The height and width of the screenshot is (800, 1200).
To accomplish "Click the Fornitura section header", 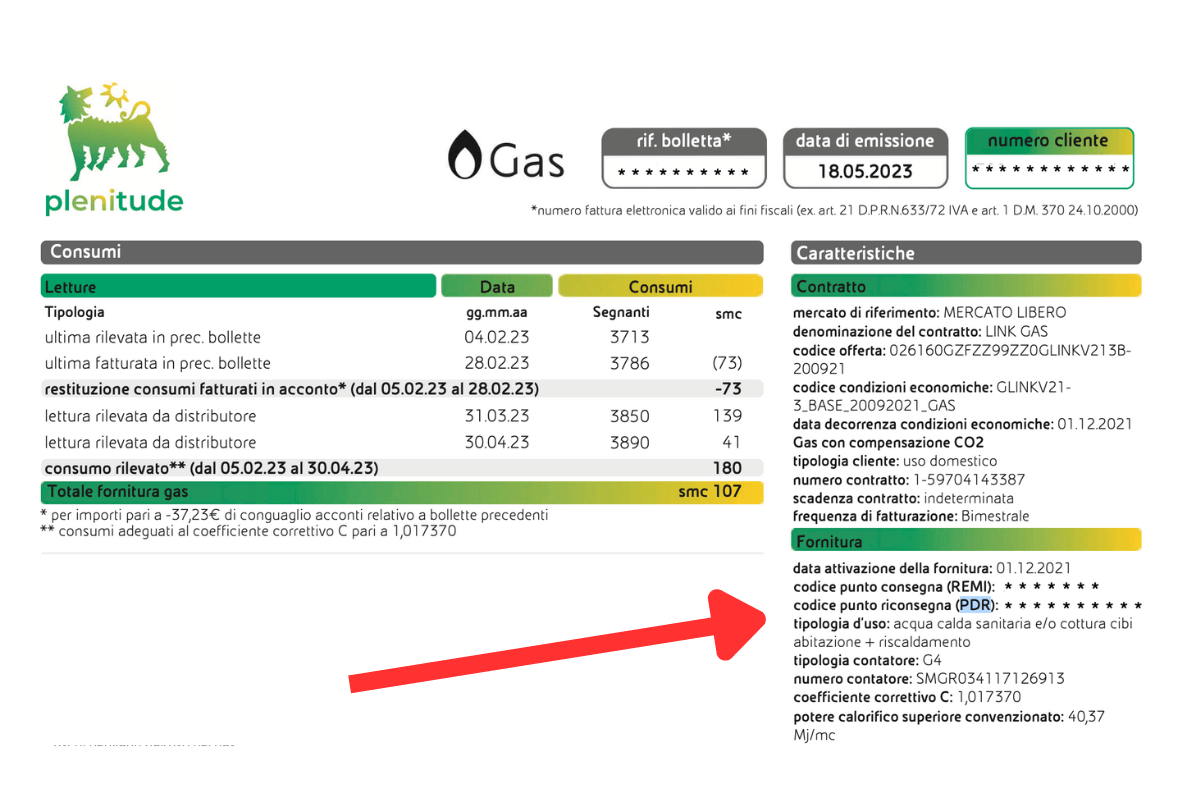I will (x=966, y=541).
